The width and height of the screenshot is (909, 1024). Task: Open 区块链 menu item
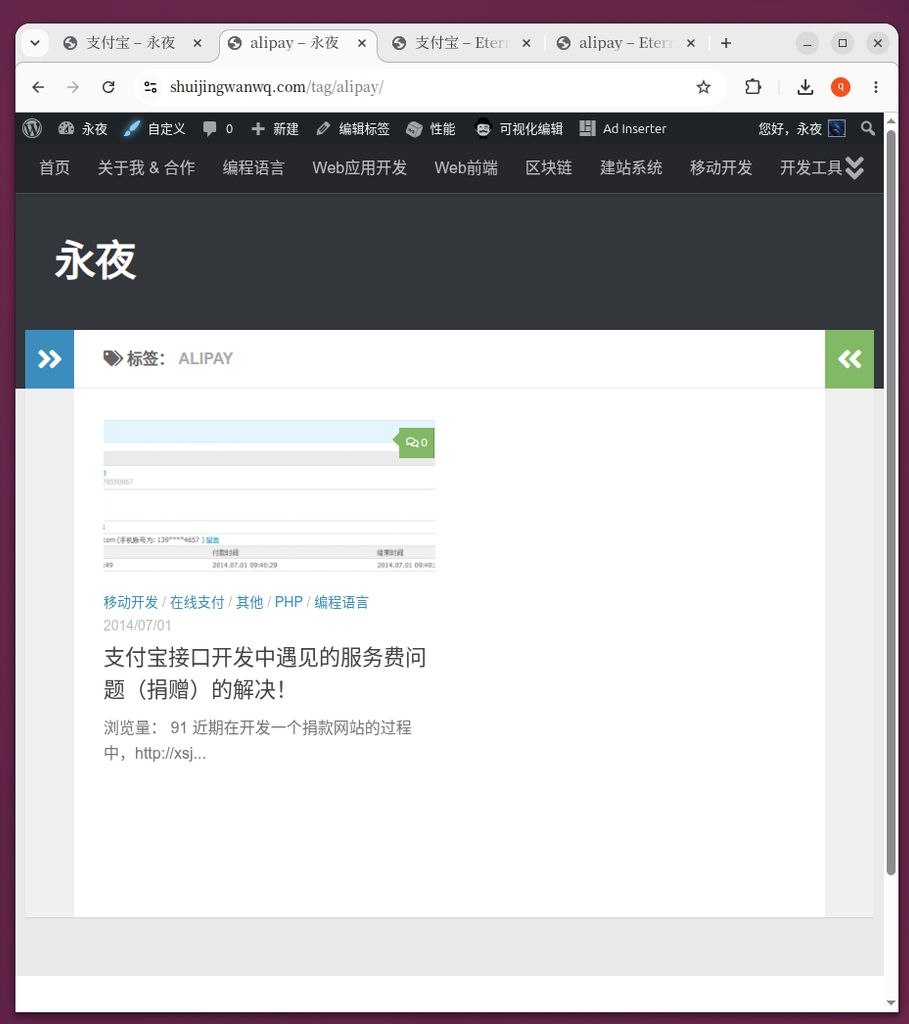549,168
